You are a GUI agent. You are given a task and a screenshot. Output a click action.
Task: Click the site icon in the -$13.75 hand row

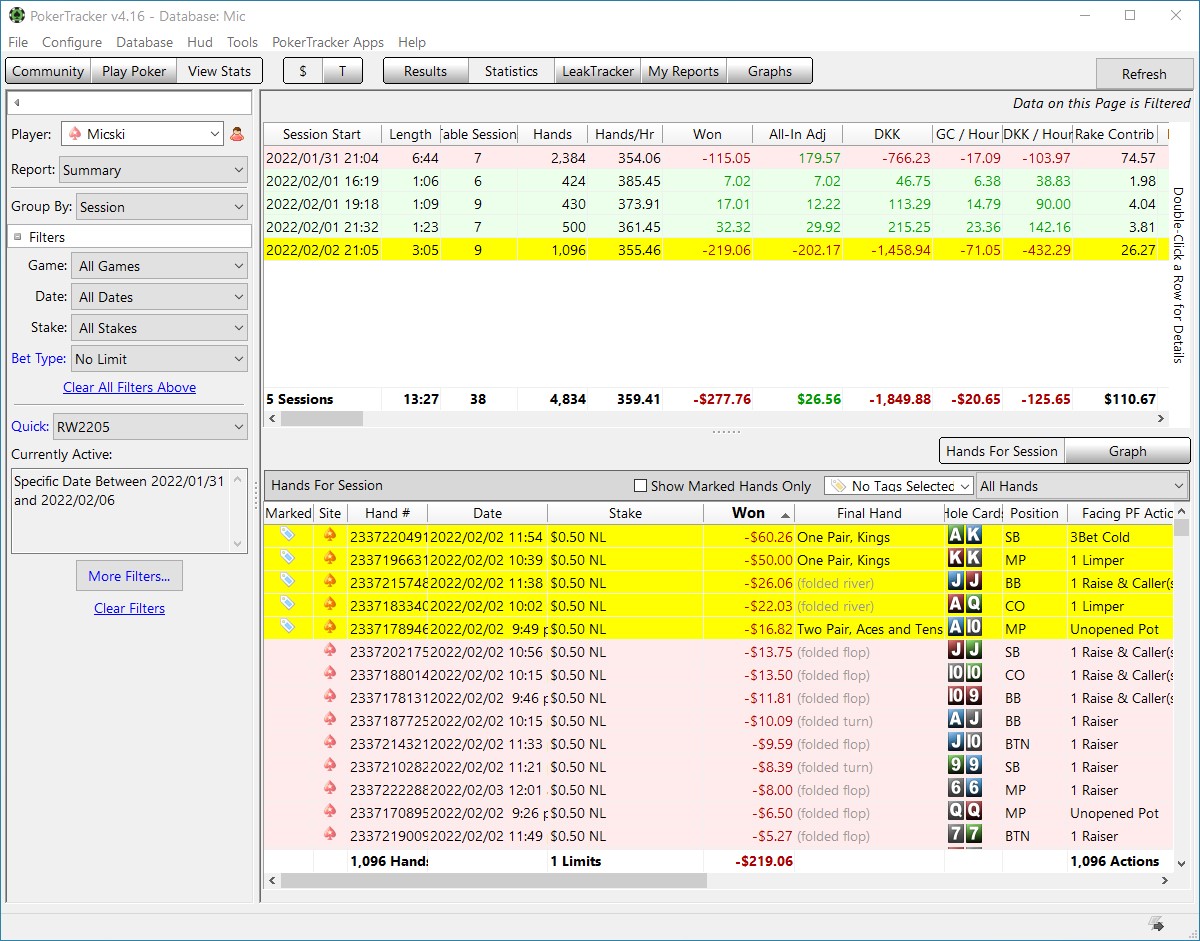pos(330,650)
